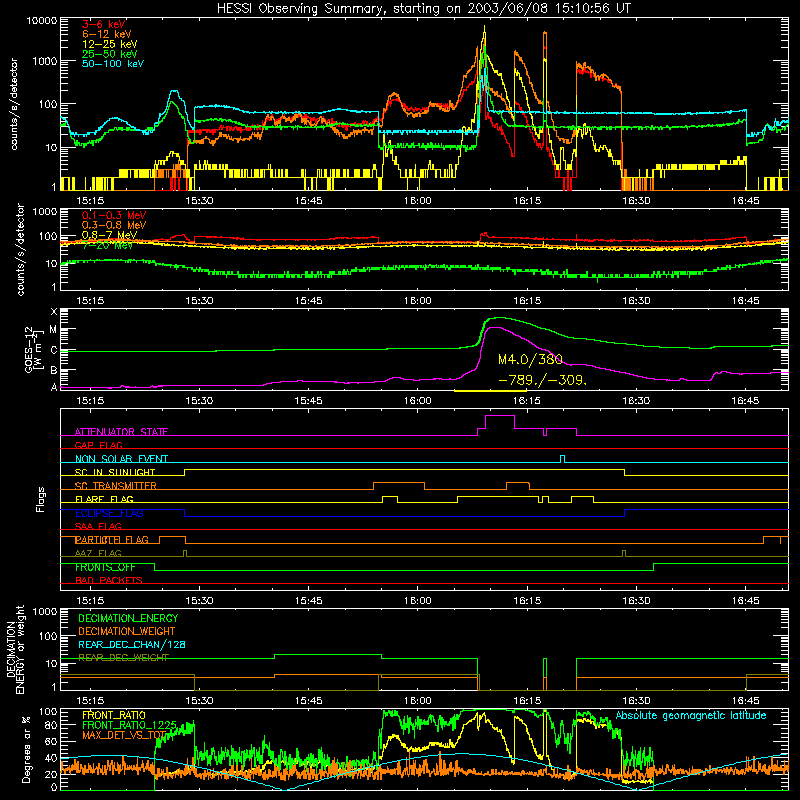Select the DECIMATION_WEIGHT legend entry

[x=127, y=631]
